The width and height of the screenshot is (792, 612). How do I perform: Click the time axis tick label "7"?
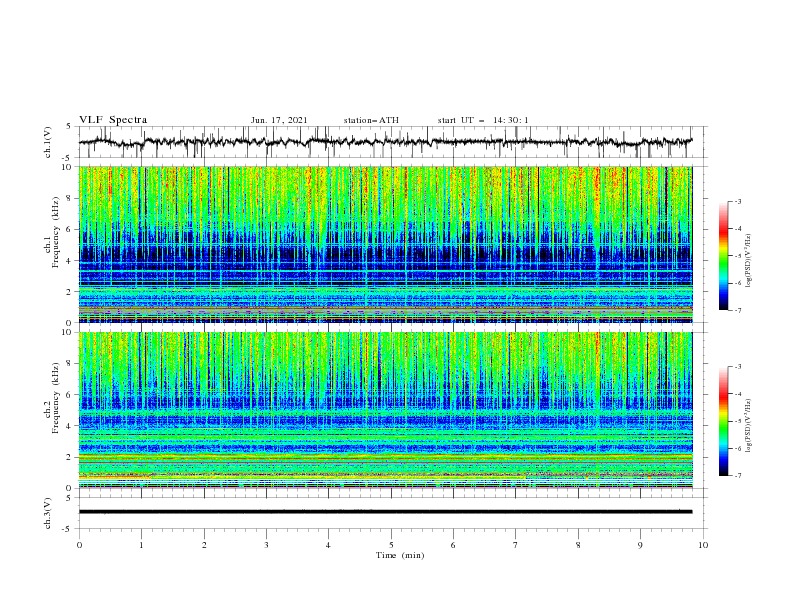[x=516, y=545]
